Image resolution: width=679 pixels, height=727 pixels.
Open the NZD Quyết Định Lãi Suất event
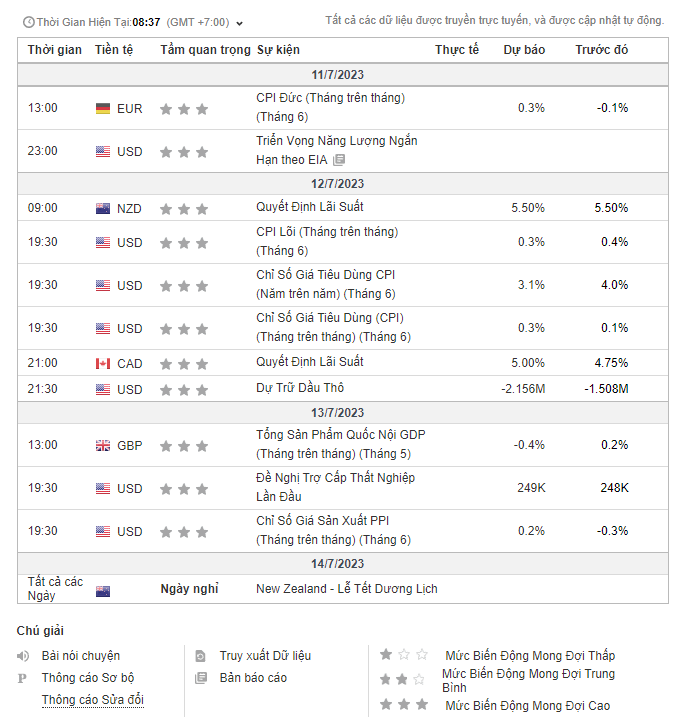point(310,207)
